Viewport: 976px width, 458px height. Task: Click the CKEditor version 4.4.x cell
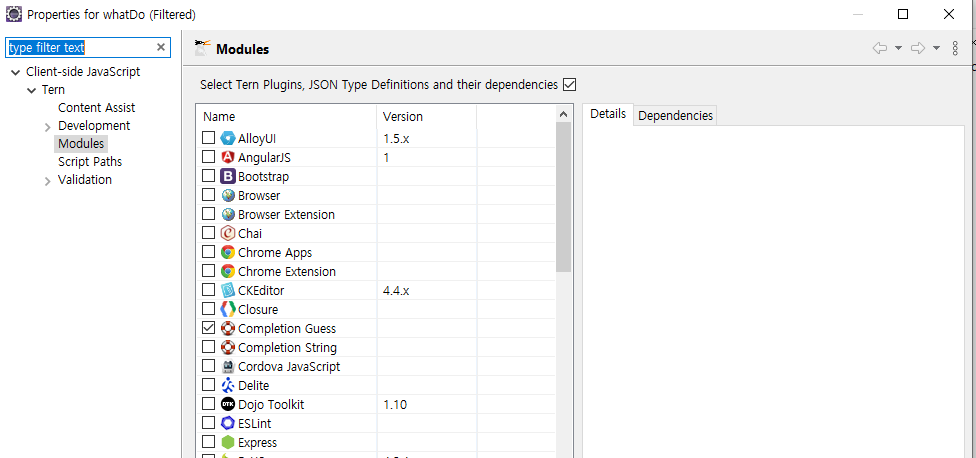point(427,291)
